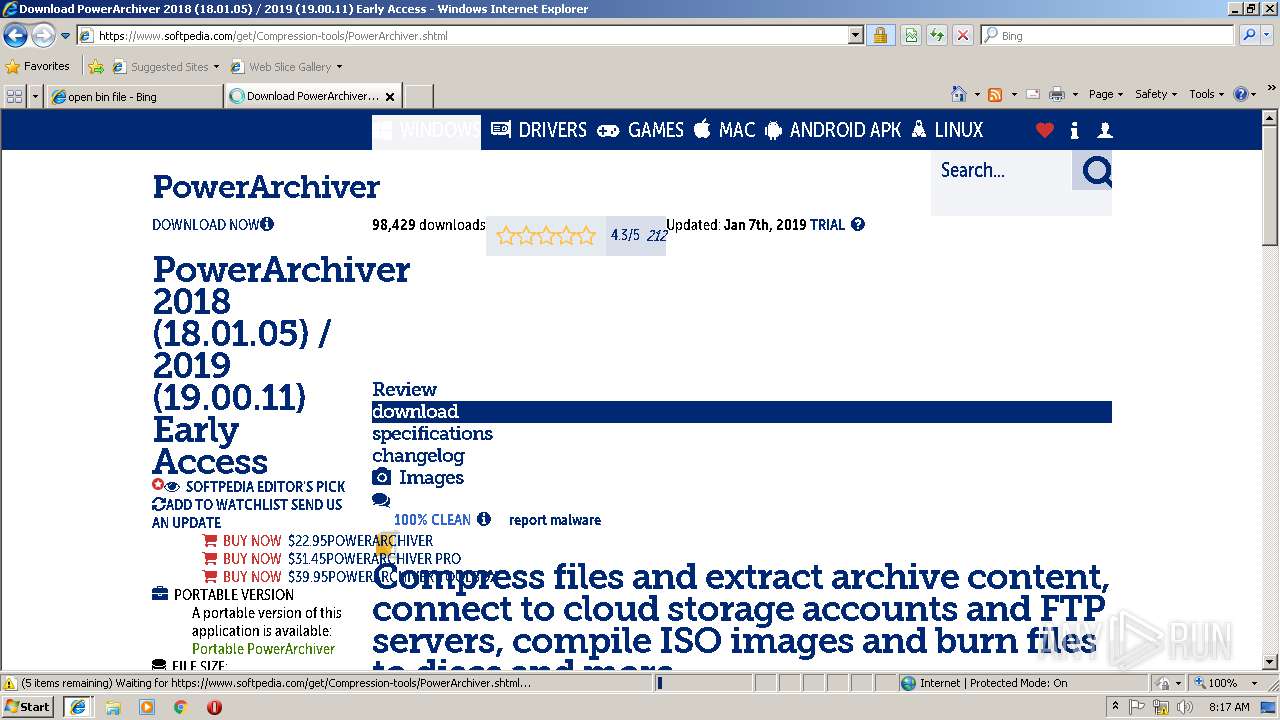Click help icon next to TRIAL
Viewport: 1280px width, 720px height.
point(858,224)
